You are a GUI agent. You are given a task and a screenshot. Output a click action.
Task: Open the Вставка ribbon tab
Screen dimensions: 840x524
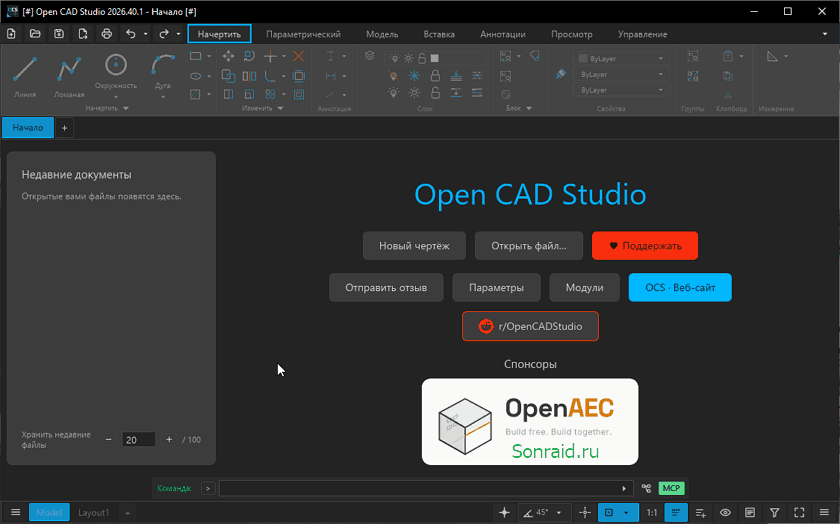coord(439,34)
